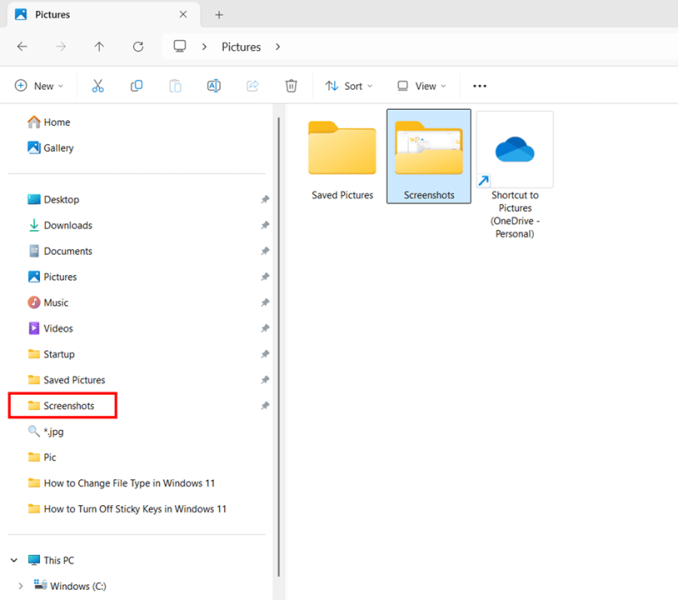678x600 pixels.
Task: Select the *.jpg saved search
Action: pyautogui.click(x=46, y=431)
